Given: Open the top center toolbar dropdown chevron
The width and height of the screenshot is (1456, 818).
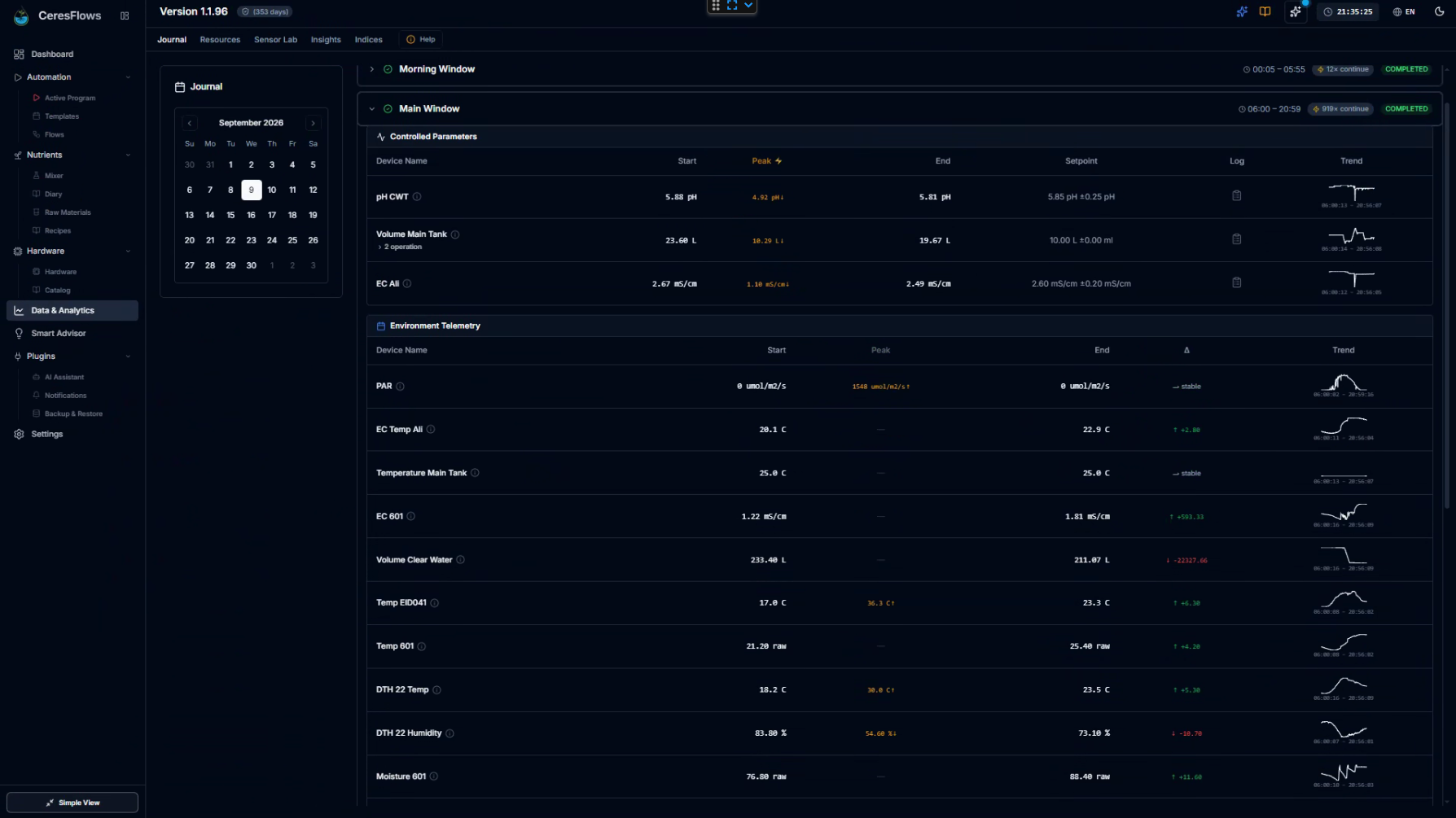Looking at the screenshot, I should pyautogui.click(x=748, y=6).
